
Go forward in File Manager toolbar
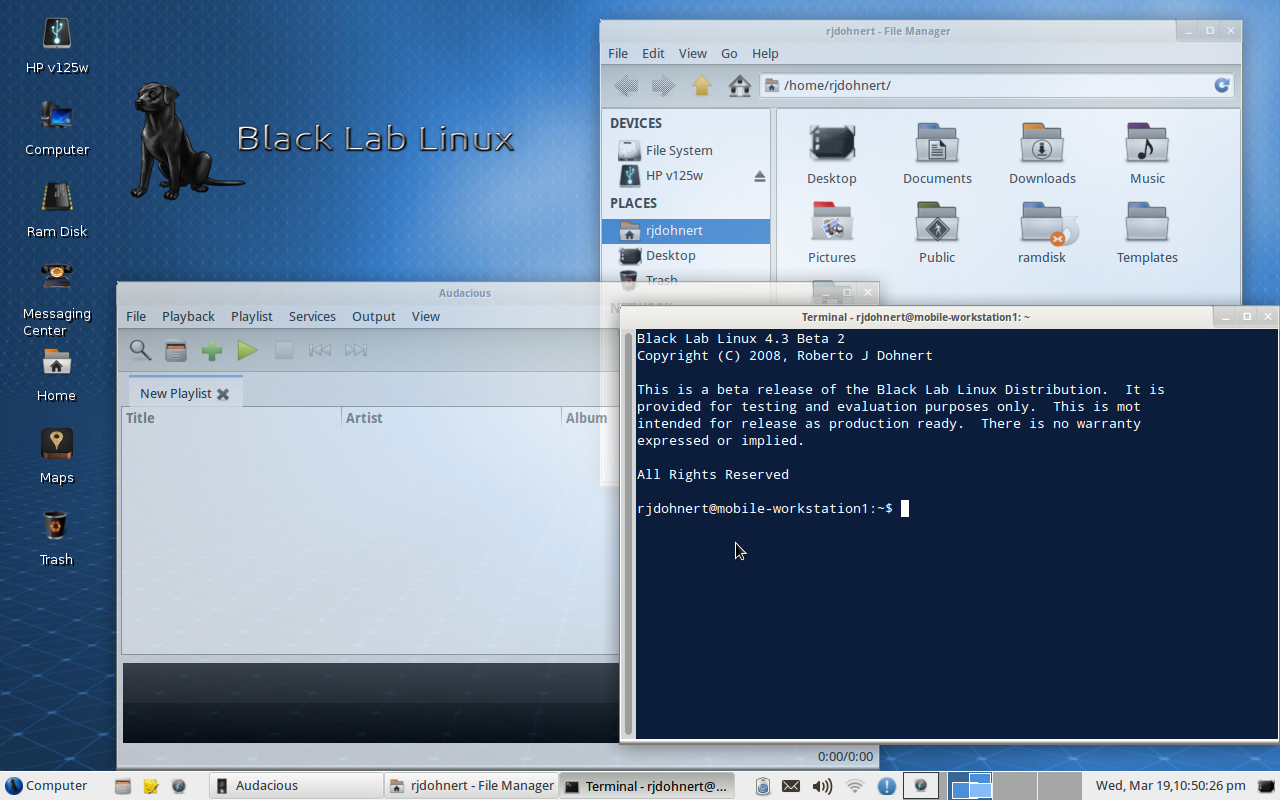coord(663,86)
